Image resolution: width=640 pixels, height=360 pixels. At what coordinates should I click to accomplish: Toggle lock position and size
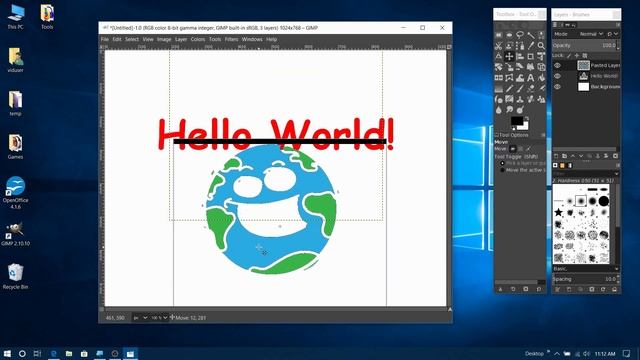pos(577,56)
